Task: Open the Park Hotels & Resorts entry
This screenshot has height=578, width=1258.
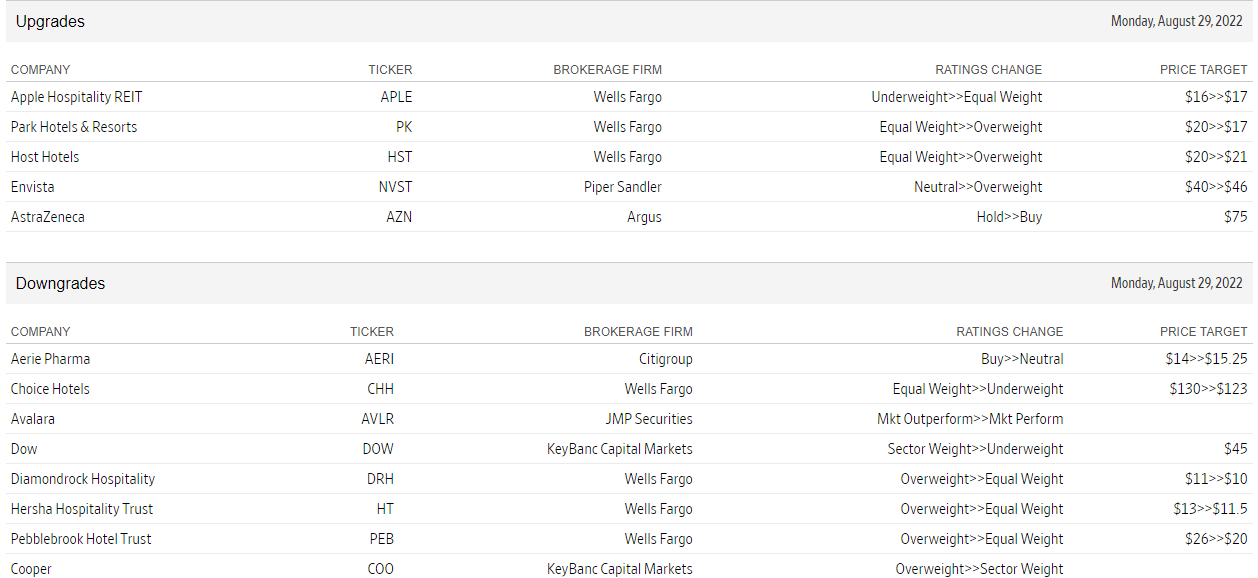Action: [74, 127]
